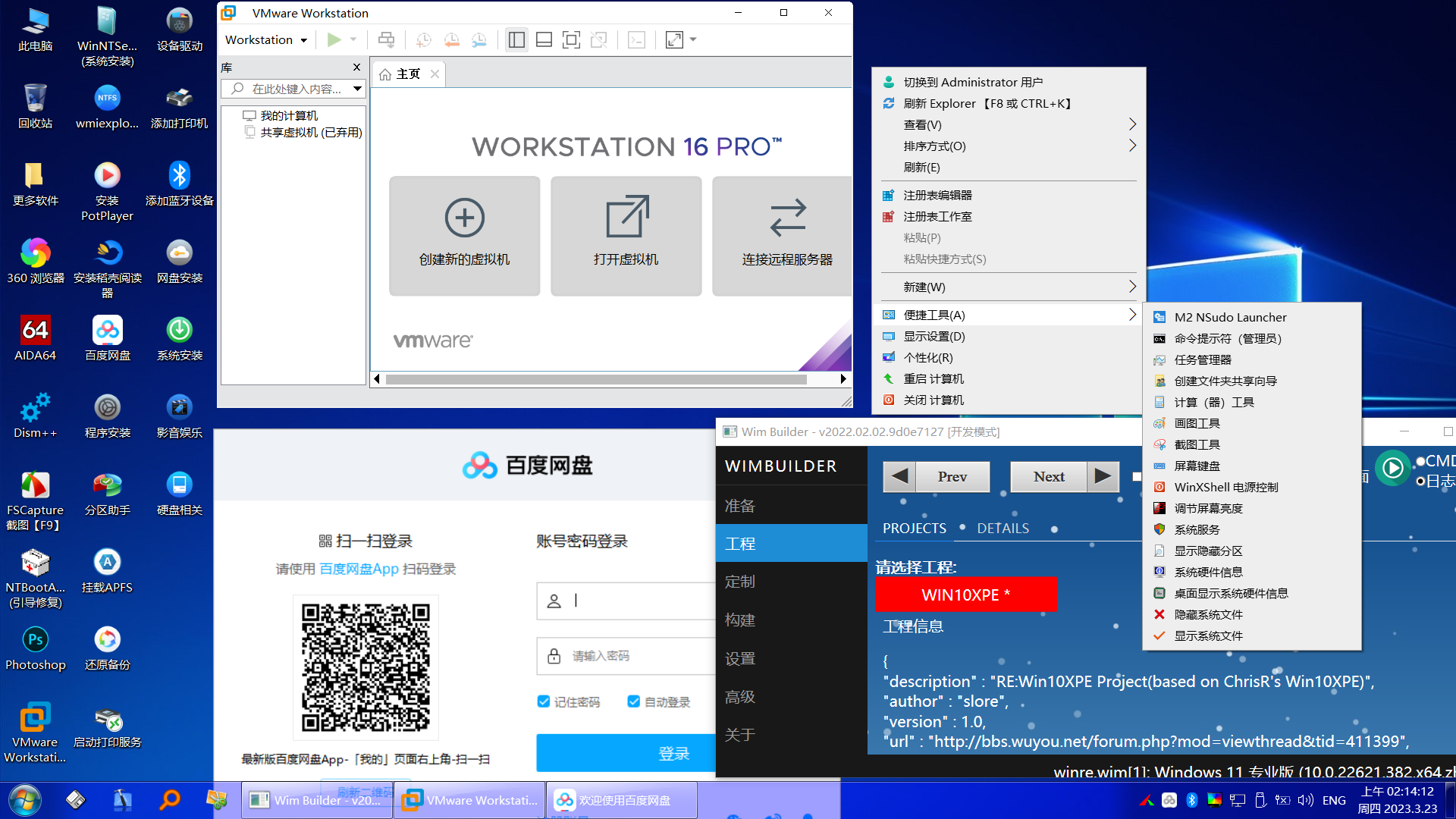Switch to the 主页 tab in VMware
The width and height of the screenshot is (1456, 819).
(x=409, y=74)
